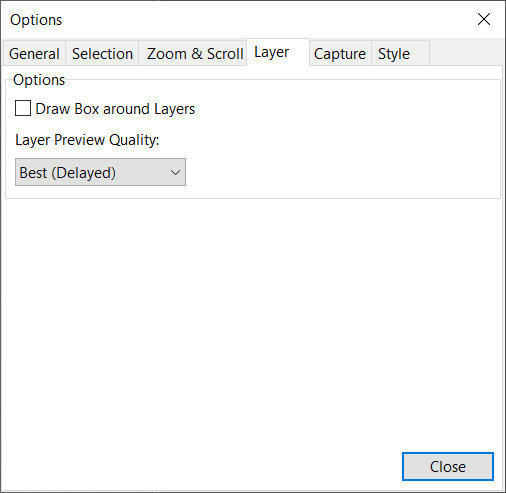Click the Options dialog title bar
The width and height of the screenshot is (506, 493).
tap(233, 19)
